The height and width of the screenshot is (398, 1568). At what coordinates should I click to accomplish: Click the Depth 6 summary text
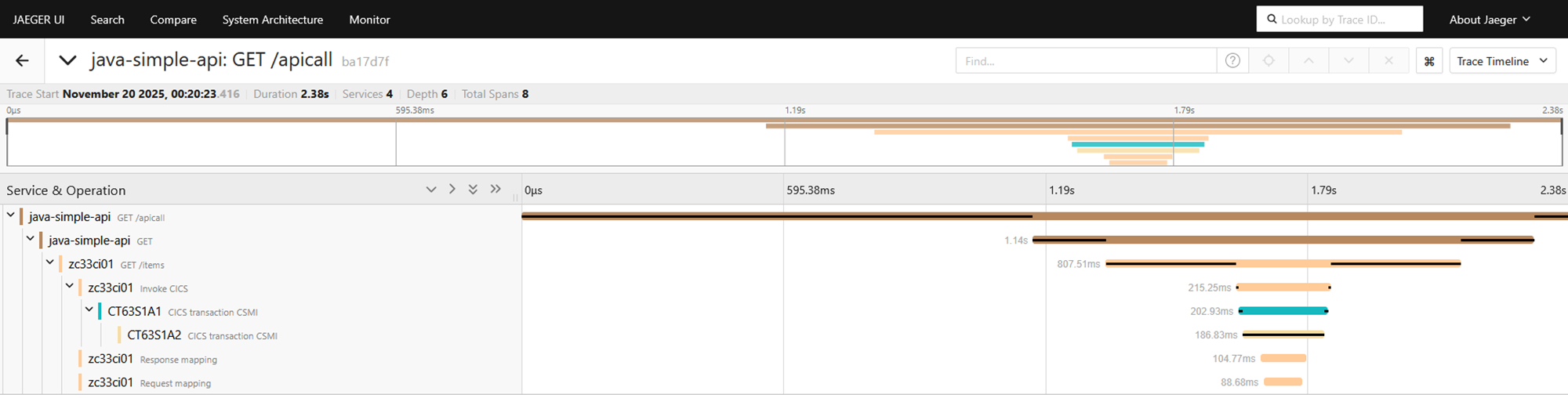427,94
